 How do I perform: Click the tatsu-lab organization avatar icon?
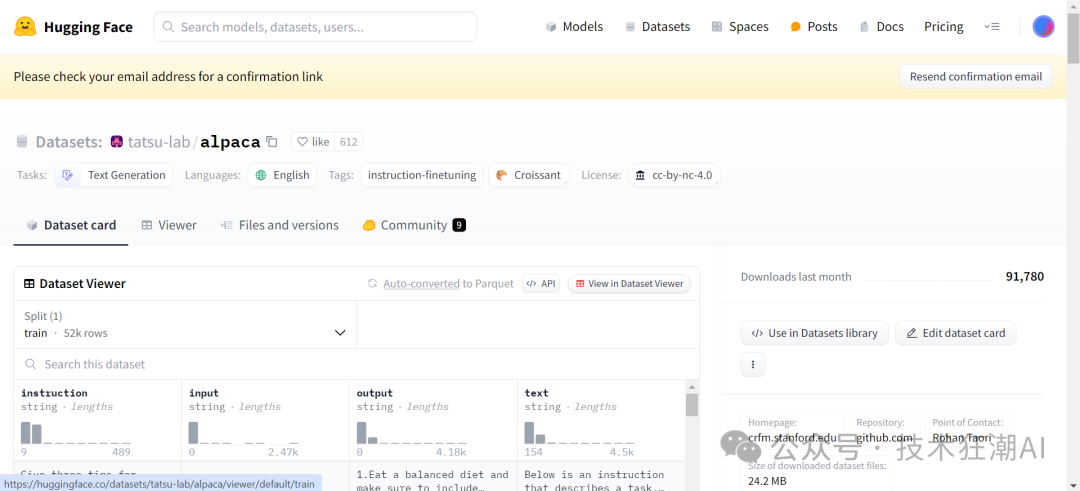click(x=116, y=142)
